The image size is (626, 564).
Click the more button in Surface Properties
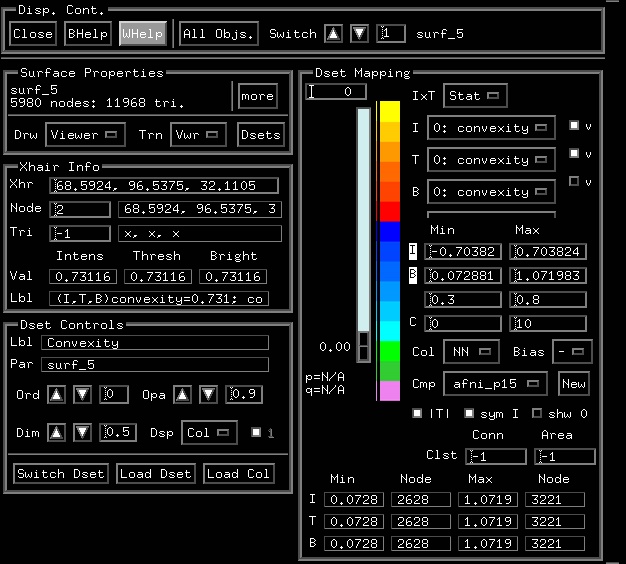click(x=258, y=96)
